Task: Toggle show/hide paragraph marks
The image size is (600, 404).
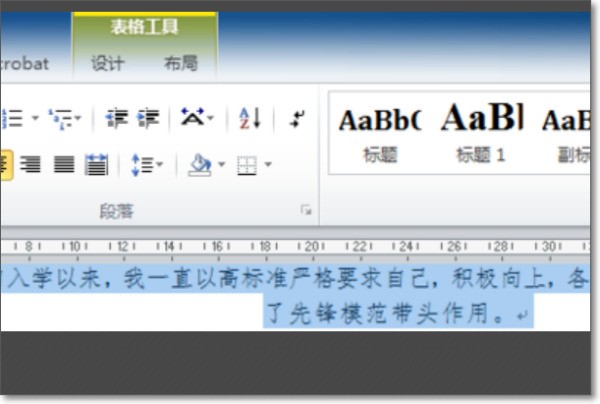Action: pyautogui.click(x=297, y=119)
